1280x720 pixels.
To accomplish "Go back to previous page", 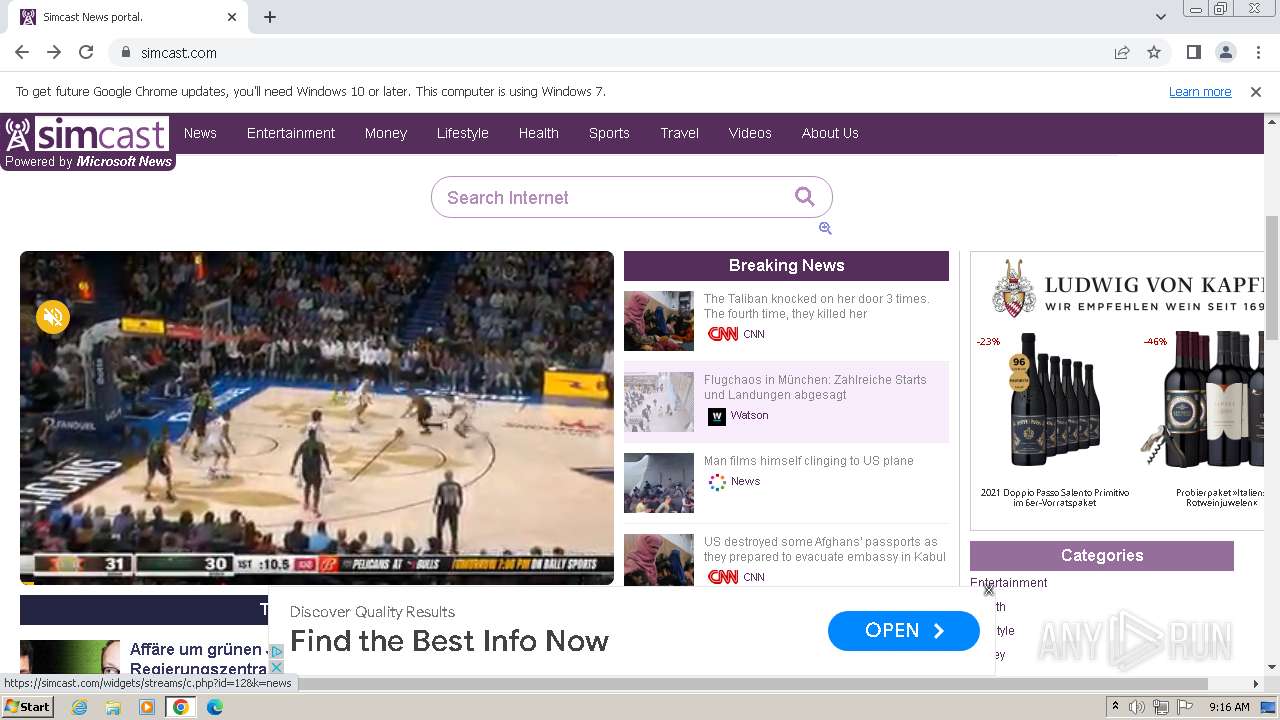I will click(22, 52).
